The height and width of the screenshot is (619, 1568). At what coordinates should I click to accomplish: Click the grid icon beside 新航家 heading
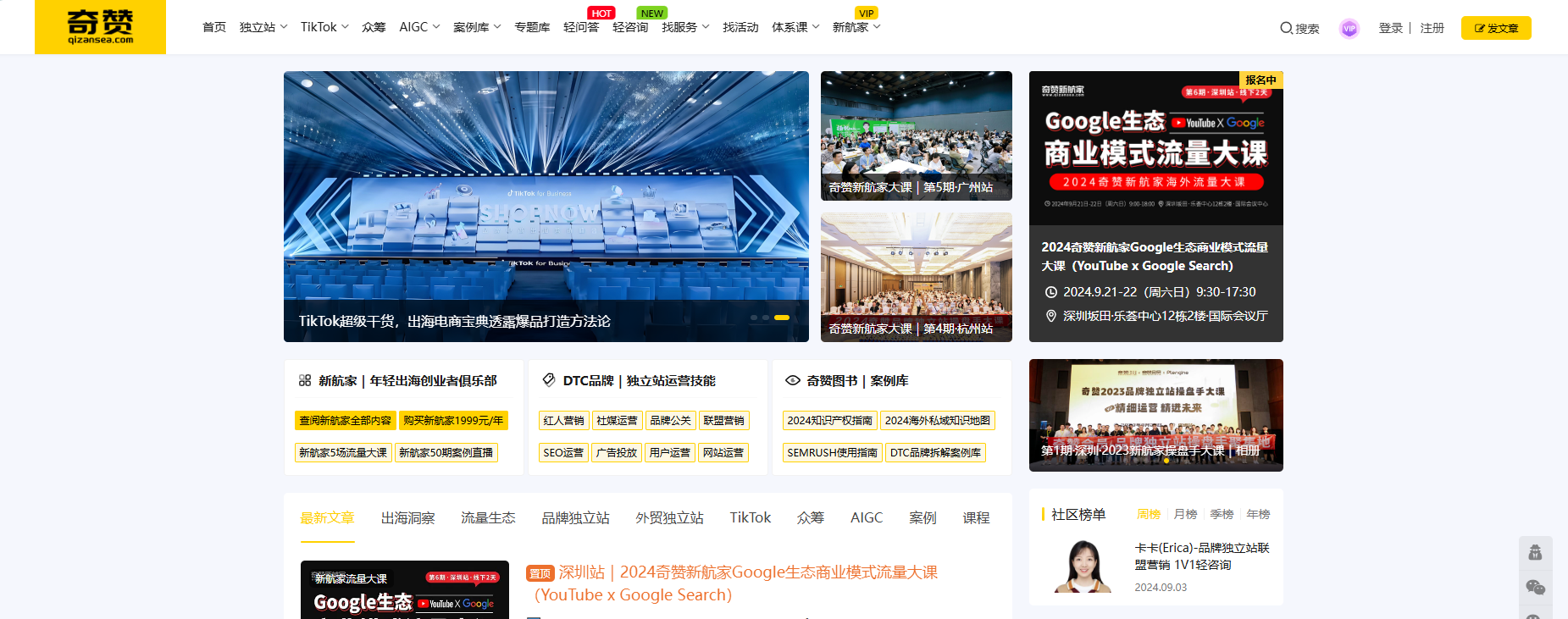click(305, 381)
